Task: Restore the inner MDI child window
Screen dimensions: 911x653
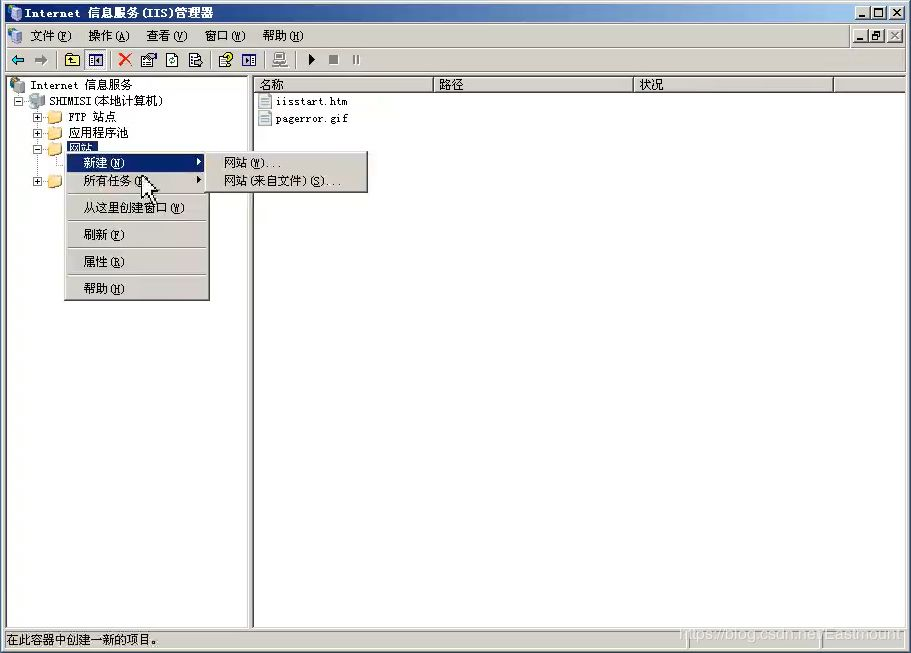Action: tap(877, 36)
